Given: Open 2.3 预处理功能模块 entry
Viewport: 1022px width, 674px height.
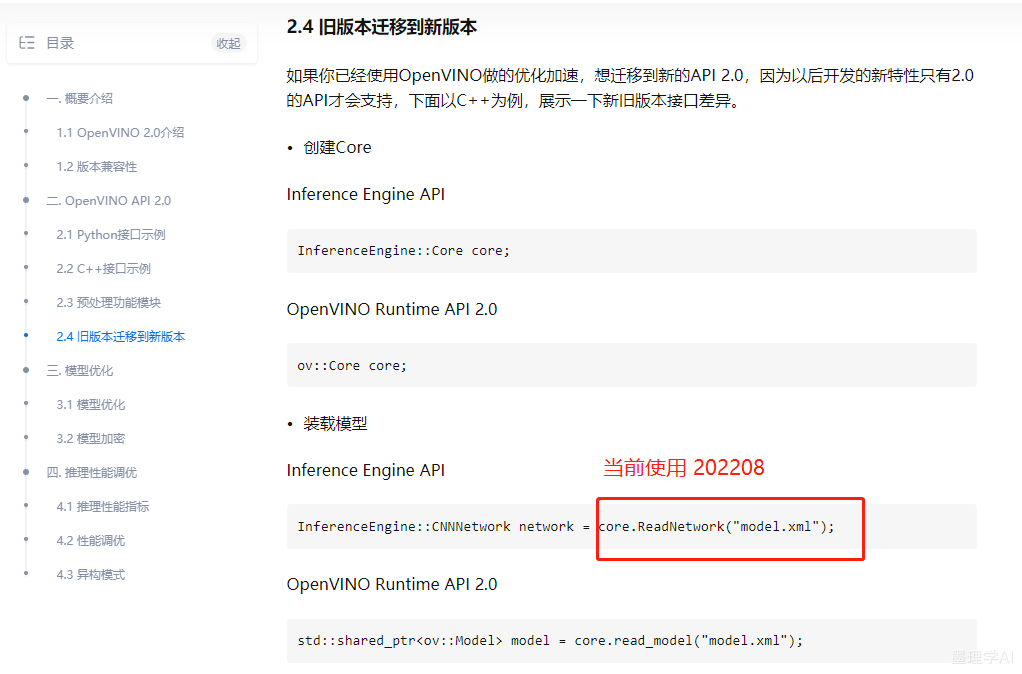Looking at the screenshot, I should (x=108, y=302).
